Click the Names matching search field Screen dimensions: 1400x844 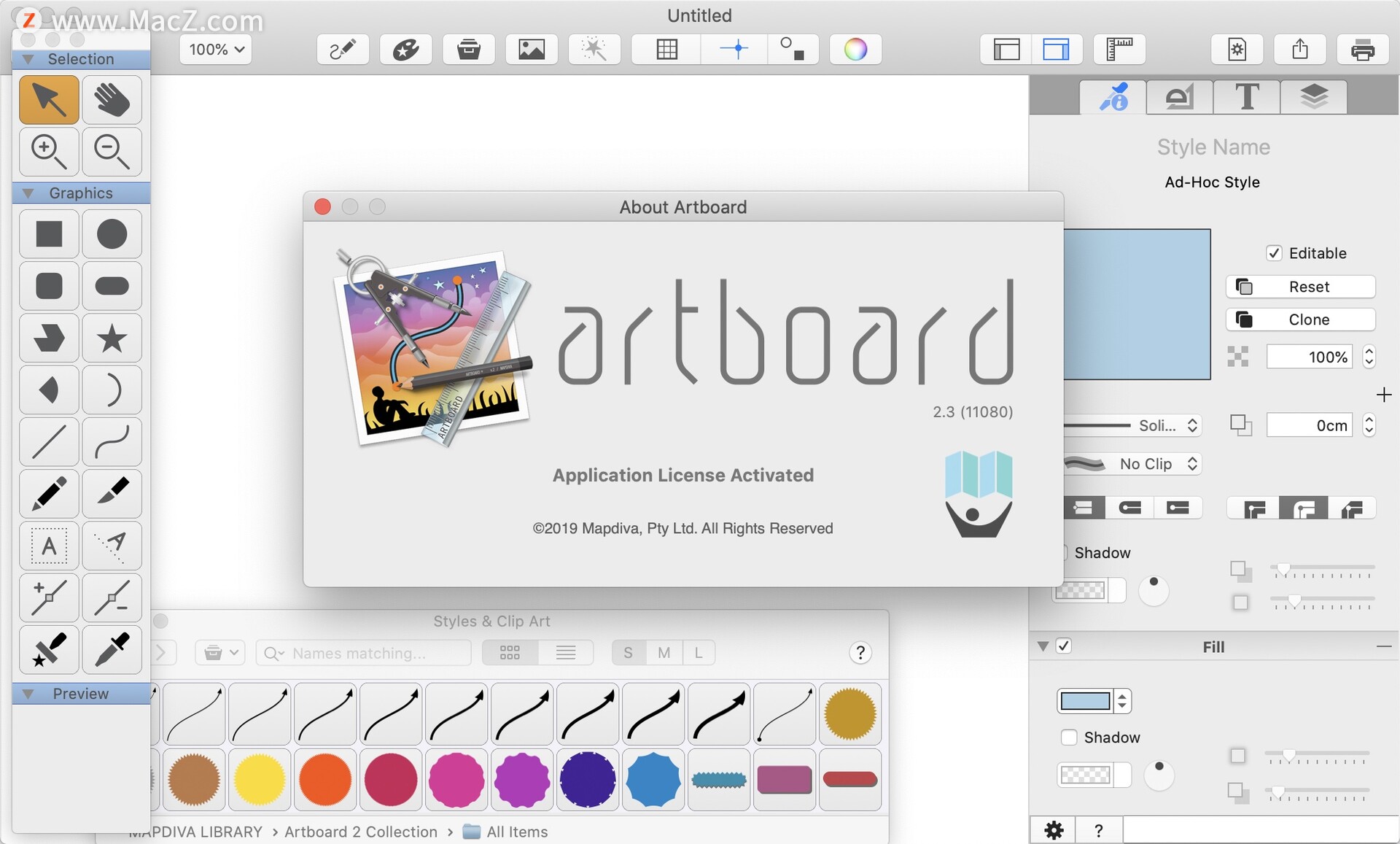click(x=363, y=652)
